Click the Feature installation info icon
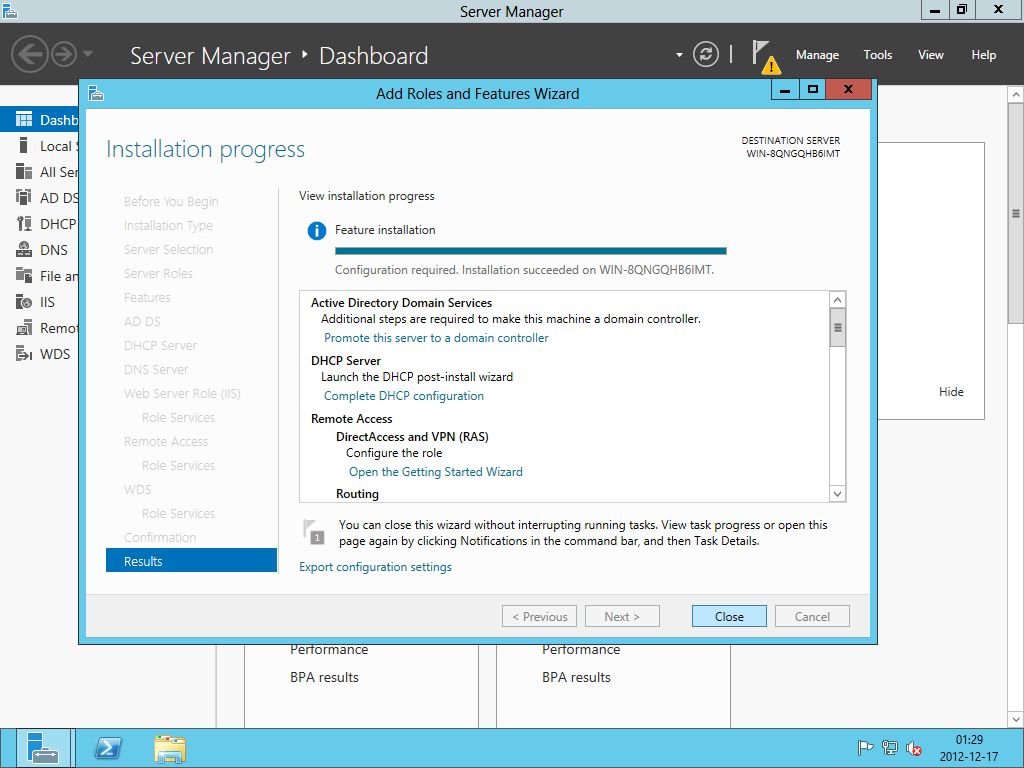The width and height of the screenshot is (1024, 768). point(317,231)
